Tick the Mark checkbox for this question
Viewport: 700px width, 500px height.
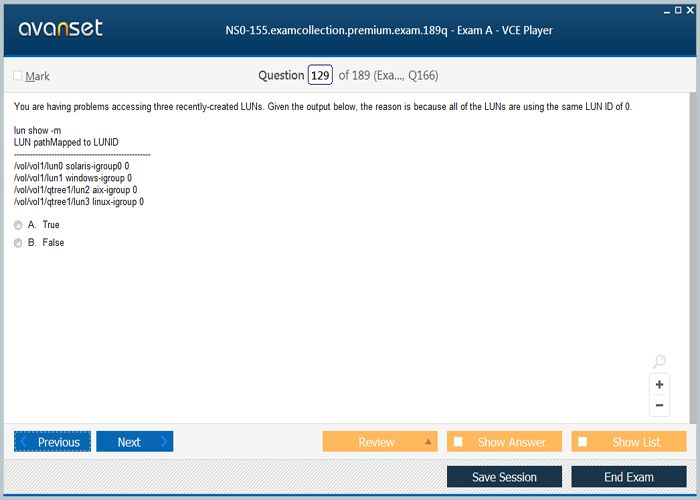tap(18, 76)
